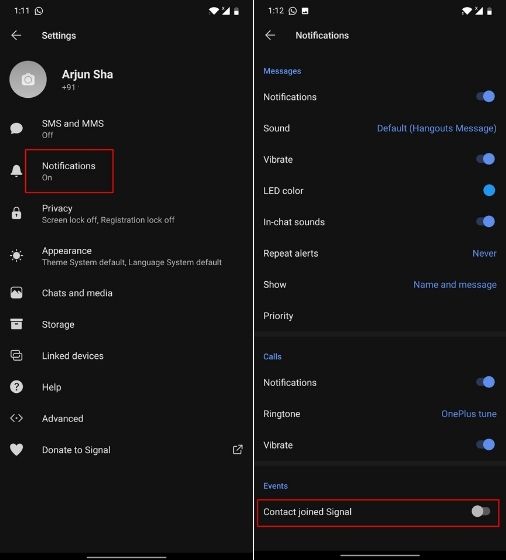Open Privacy settings
This screenshot has height=560, width=506.
click(126, 214)
